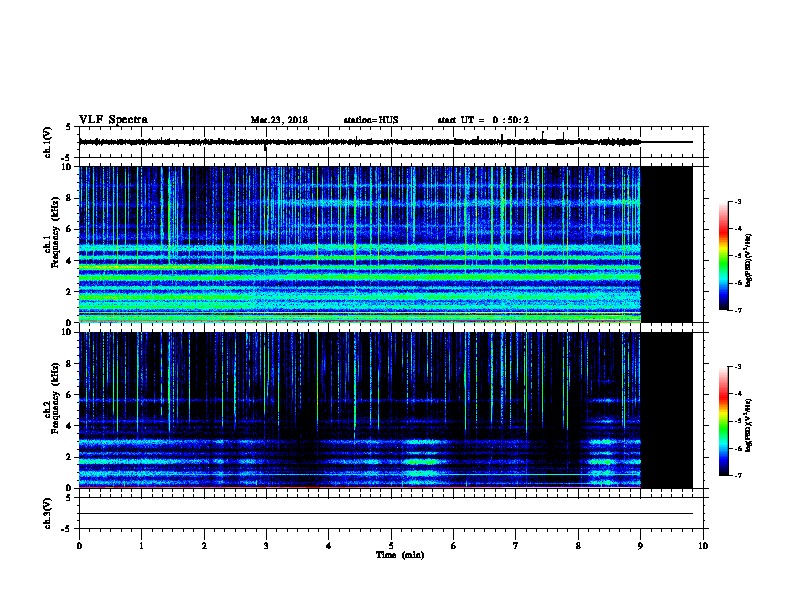This screenshot has height=612, width=792.
Task: Click the "-3" label on ch.1 color bar
Action: tap(737, 202)
